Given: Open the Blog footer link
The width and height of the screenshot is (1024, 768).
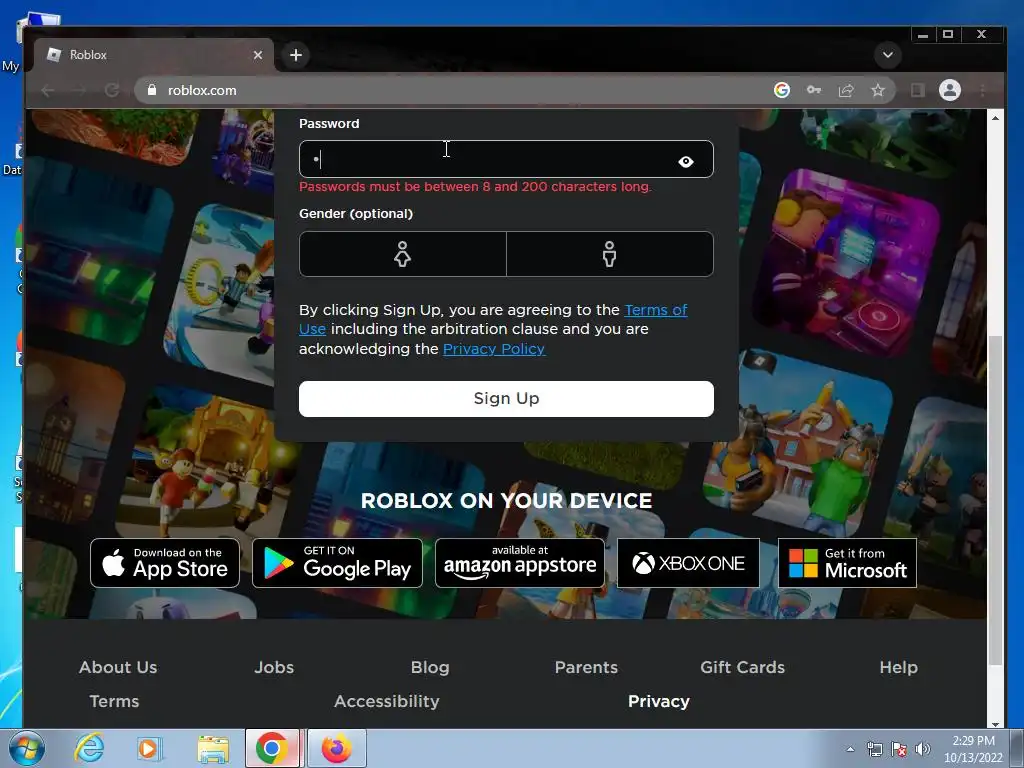Looking at the screenshot, I should point(430,667).
